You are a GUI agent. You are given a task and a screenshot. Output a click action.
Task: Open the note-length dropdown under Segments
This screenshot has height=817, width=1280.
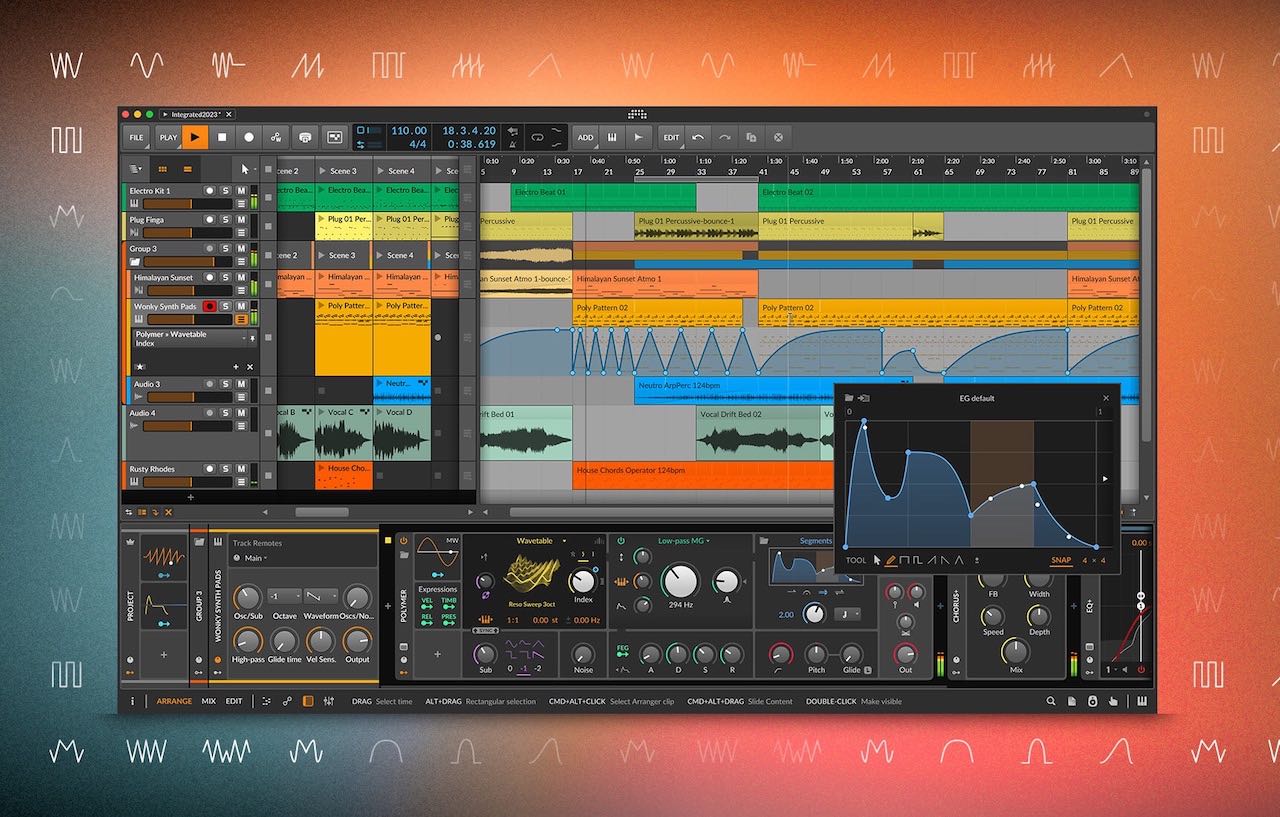click(848, 614)
